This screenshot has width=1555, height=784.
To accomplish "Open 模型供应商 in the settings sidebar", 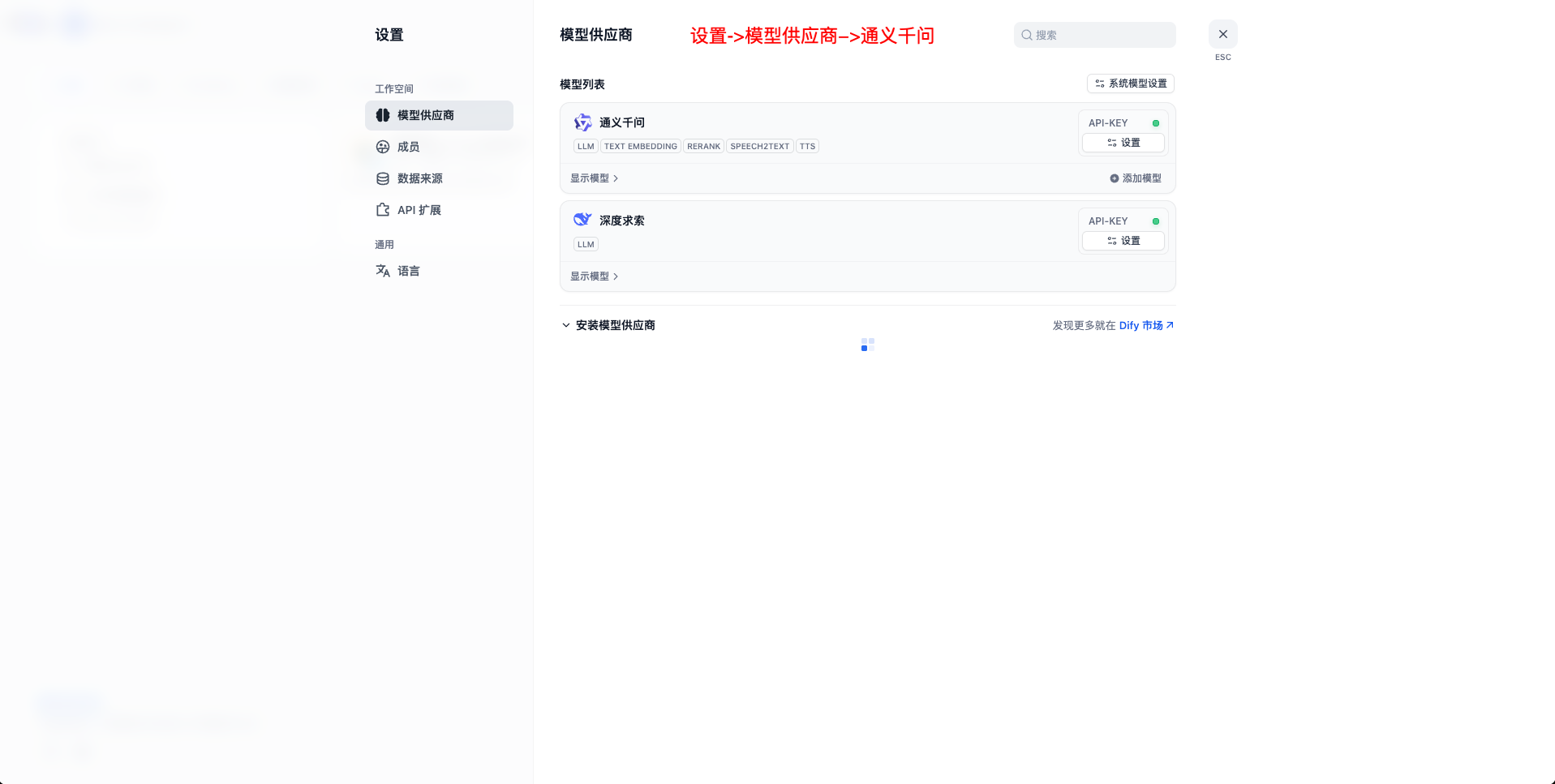I will [x=439, y=115].
